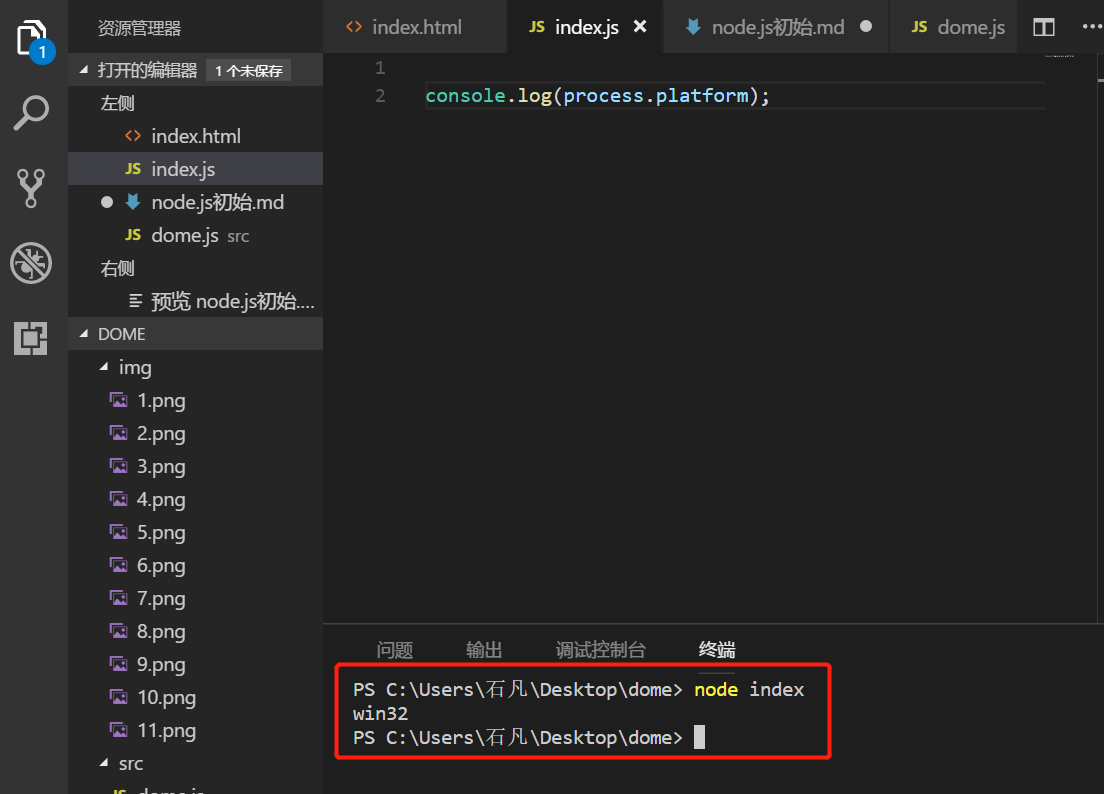The image size is (1104, 794).
Task: Open the 问题 panel tab
Action: [x=394, y=650]
